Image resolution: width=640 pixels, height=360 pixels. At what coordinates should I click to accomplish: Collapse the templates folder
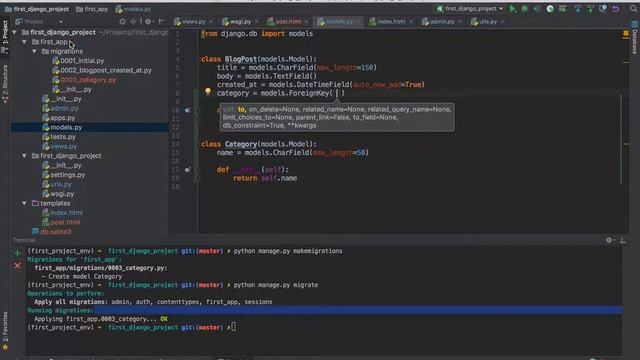24,203
